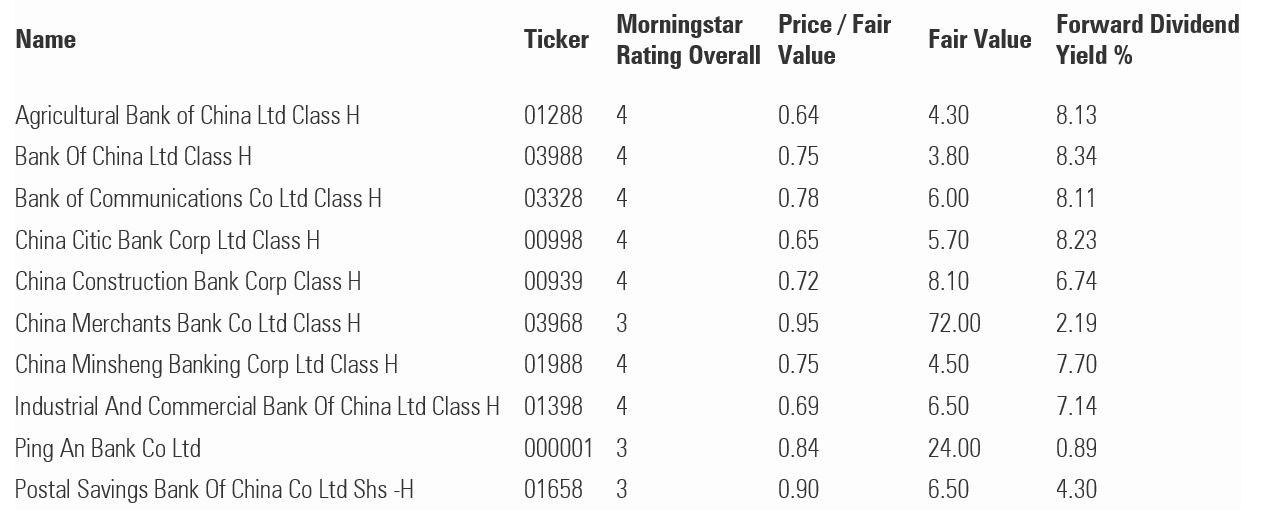
Task: Click ticker 01288 in the table
Action: [x=553, y=115]
